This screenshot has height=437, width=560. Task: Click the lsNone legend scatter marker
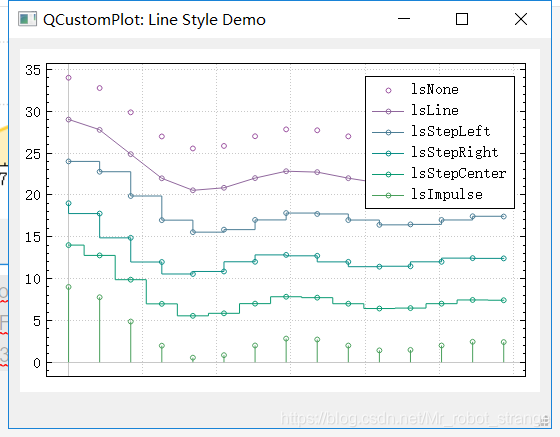tap(388, 91)
